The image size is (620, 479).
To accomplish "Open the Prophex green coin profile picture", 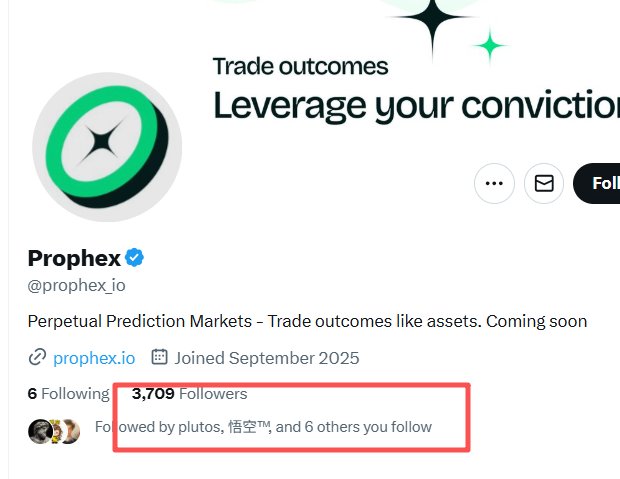I will 107,146.
